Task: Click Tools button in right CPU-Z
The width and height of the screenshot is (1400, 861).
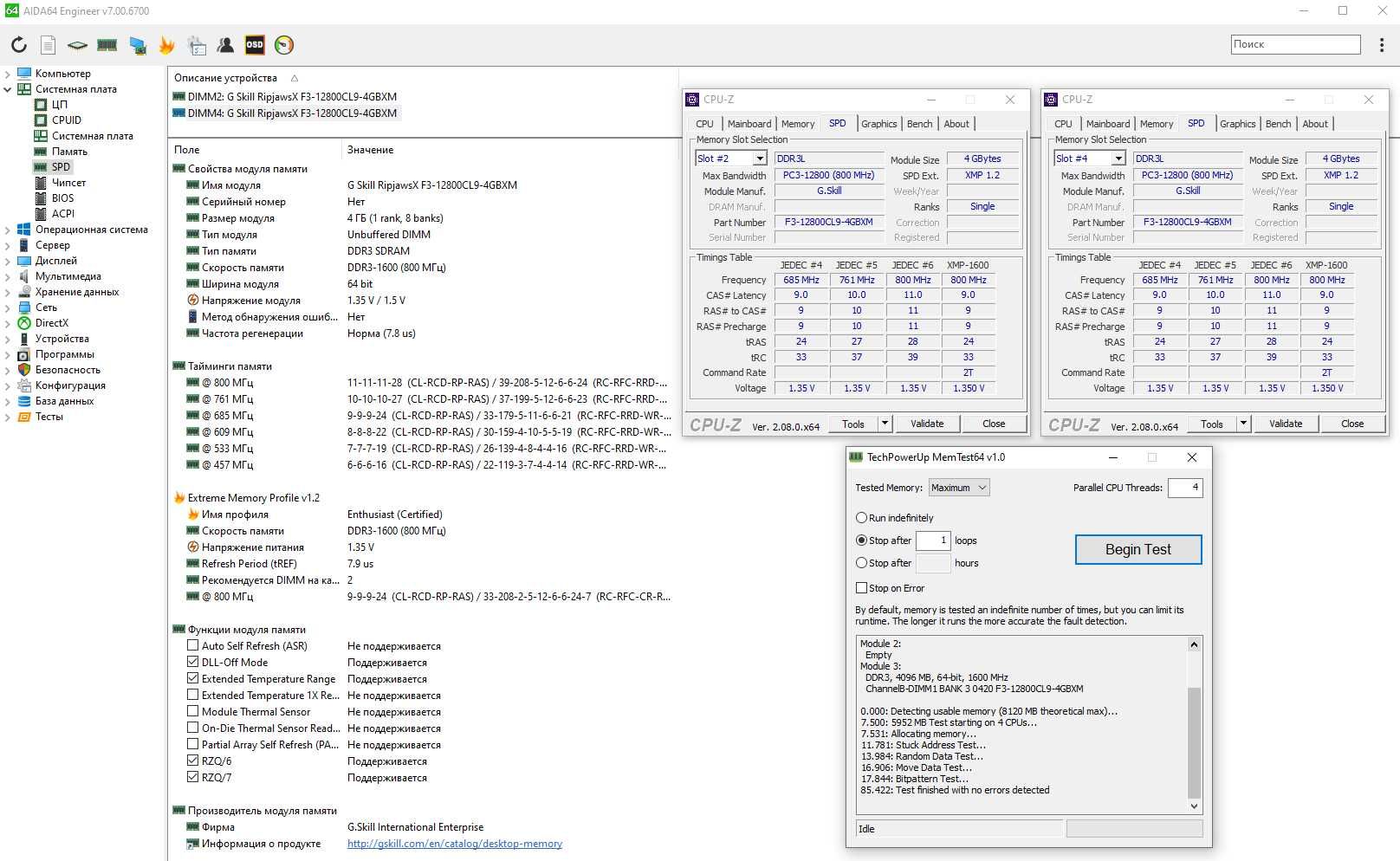Action: tap(1212, 424)
